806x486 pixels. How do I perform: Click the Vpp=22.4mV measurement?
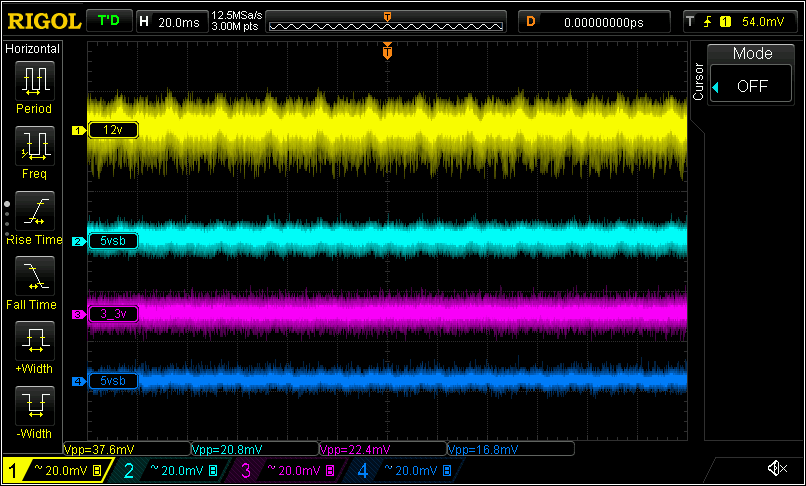(x=382, y=449)
